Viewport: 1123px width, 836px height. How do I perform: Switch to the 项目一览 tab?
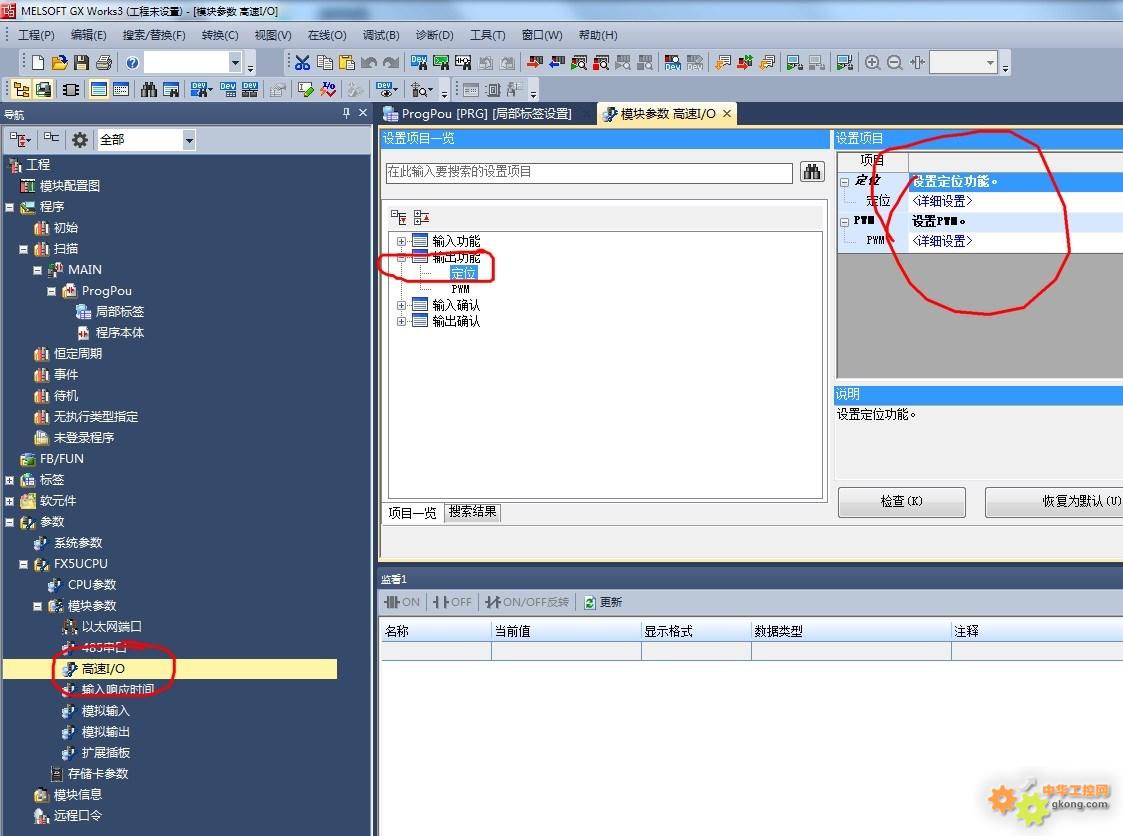pos(412,513)
